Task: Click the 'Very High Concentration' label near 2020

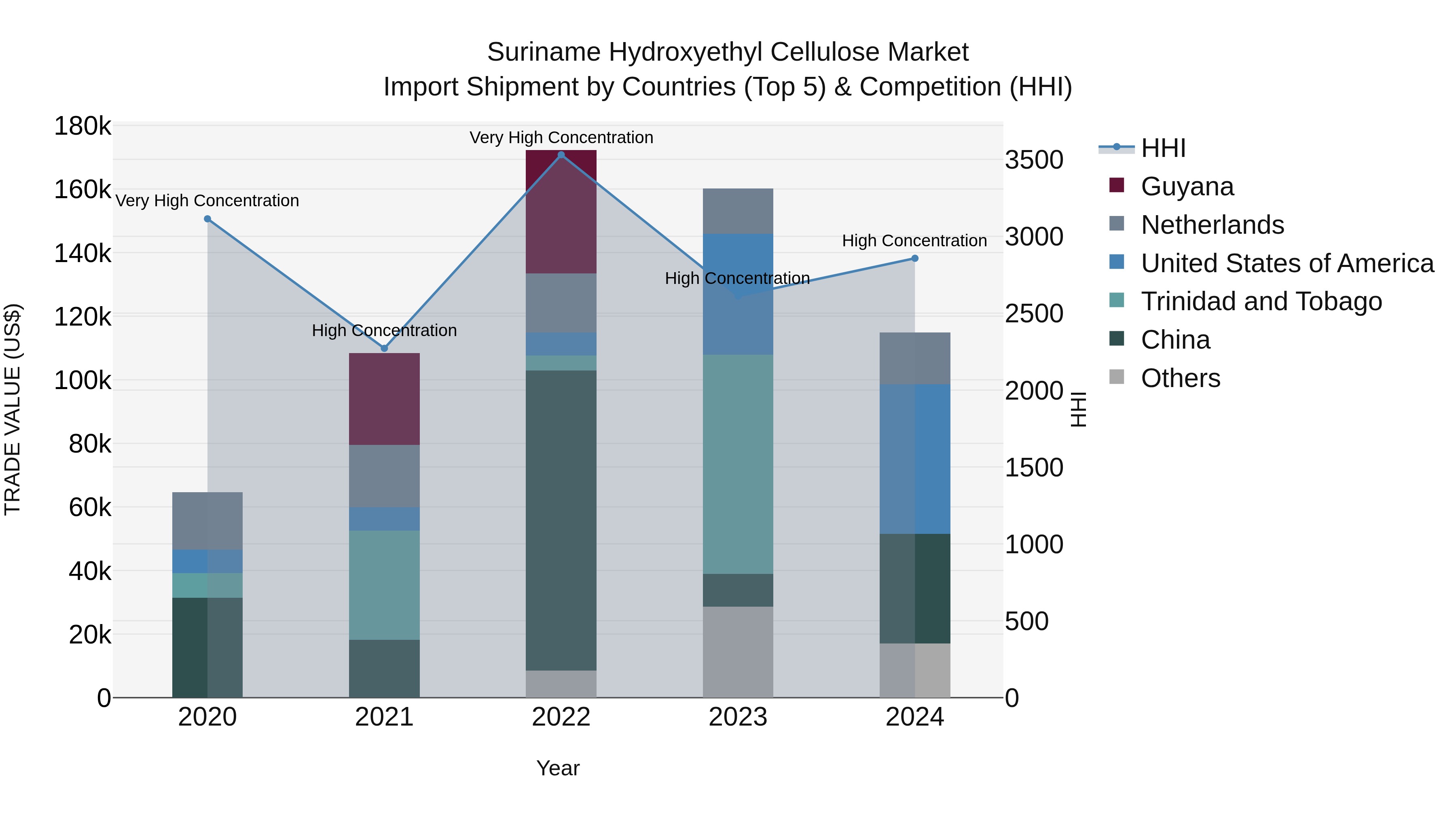Action: pos(207,201)
